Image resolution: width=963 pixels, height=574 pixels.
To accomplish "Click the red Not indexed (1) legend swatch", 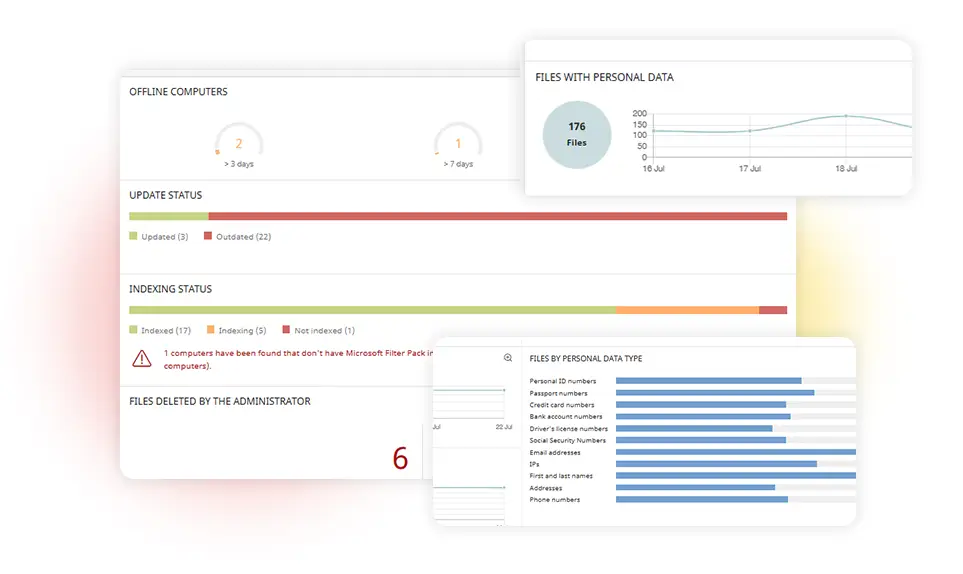I will pos(286,330).
